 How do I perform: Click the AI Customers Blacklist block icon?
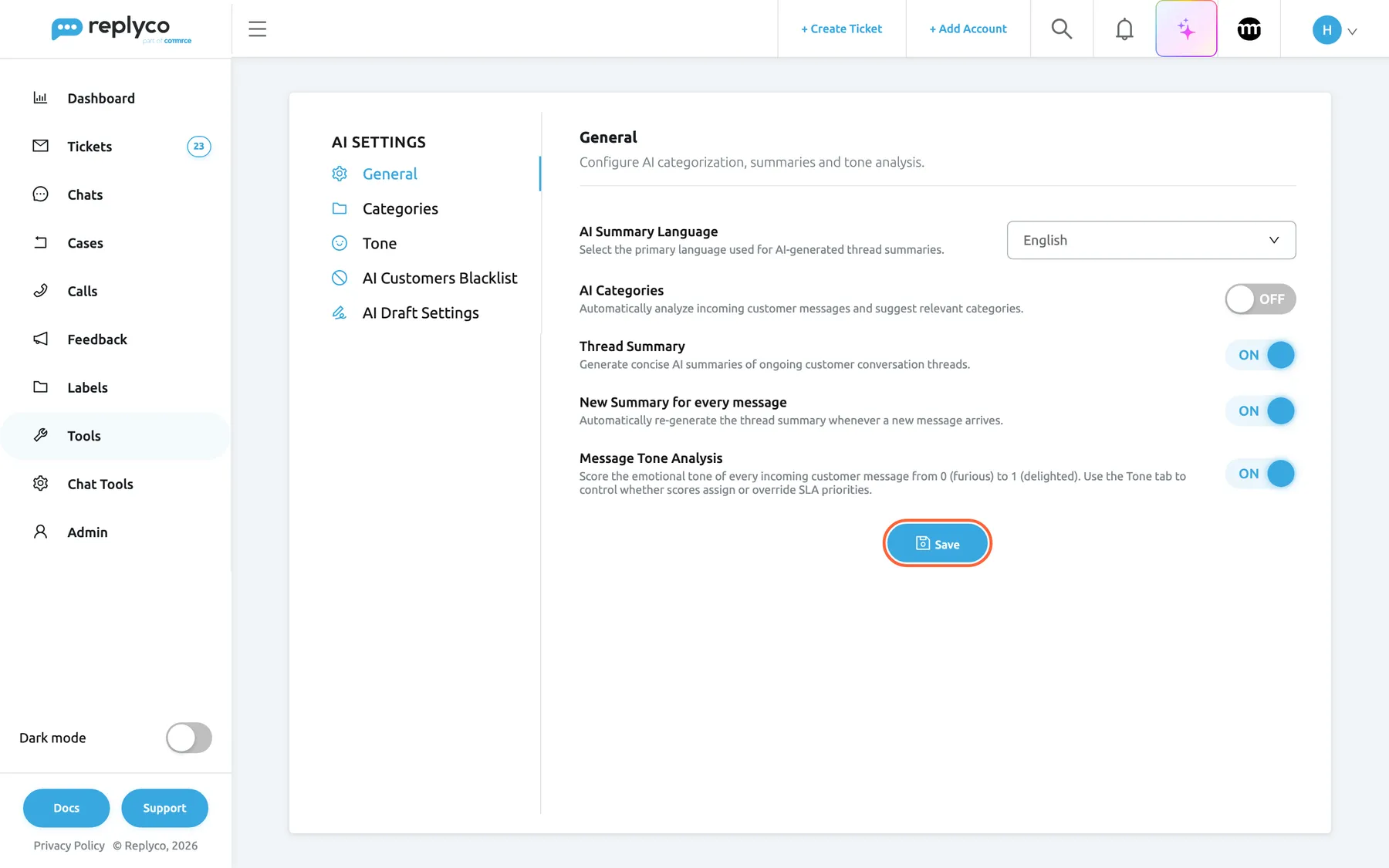pyautogui.click(x=340, y=278)
